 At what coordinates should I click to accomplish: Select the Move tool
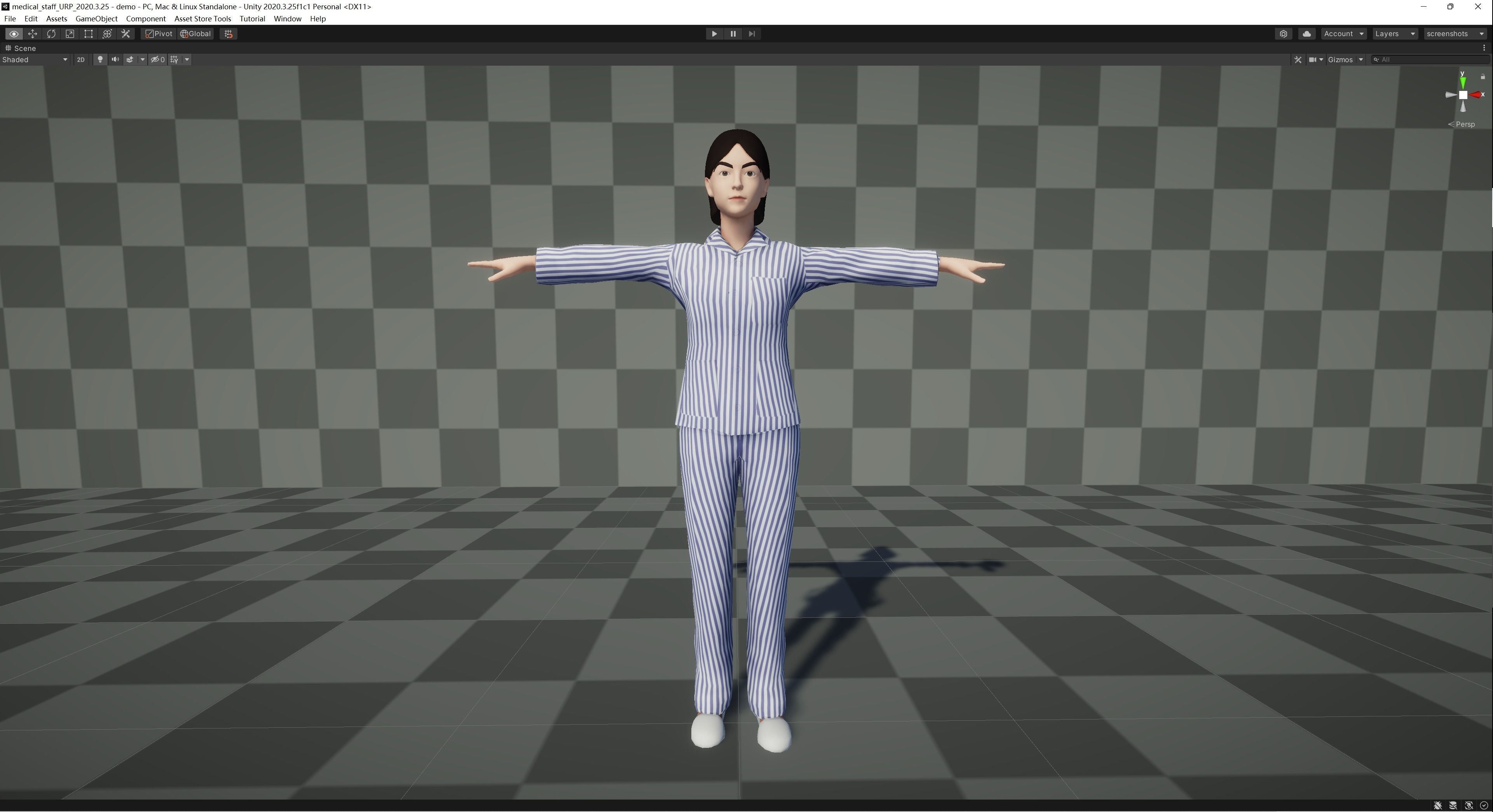(x=33, y=34)
